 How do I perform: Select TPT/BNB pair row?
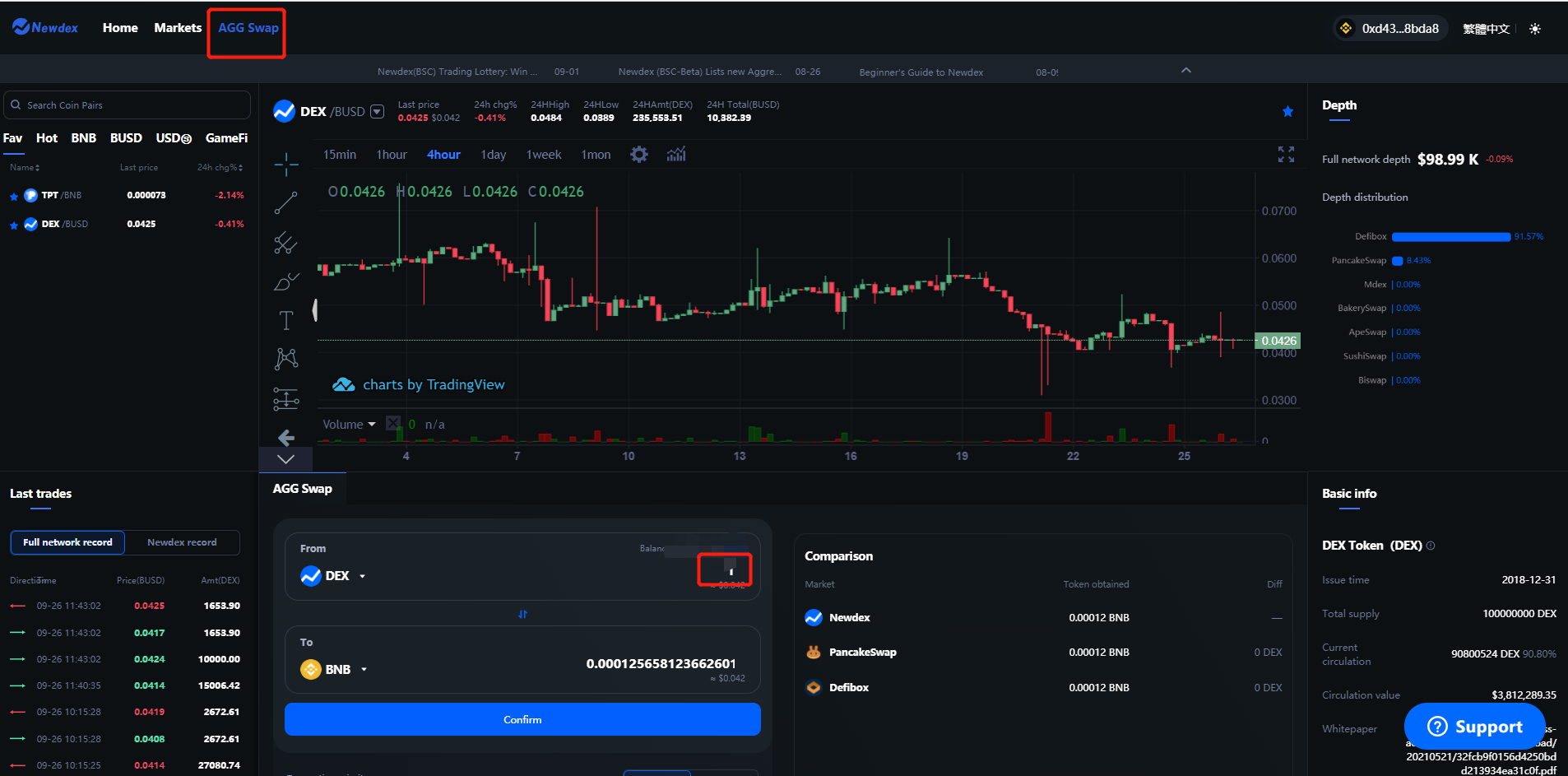pyautogui.click(x=127, y=196)
